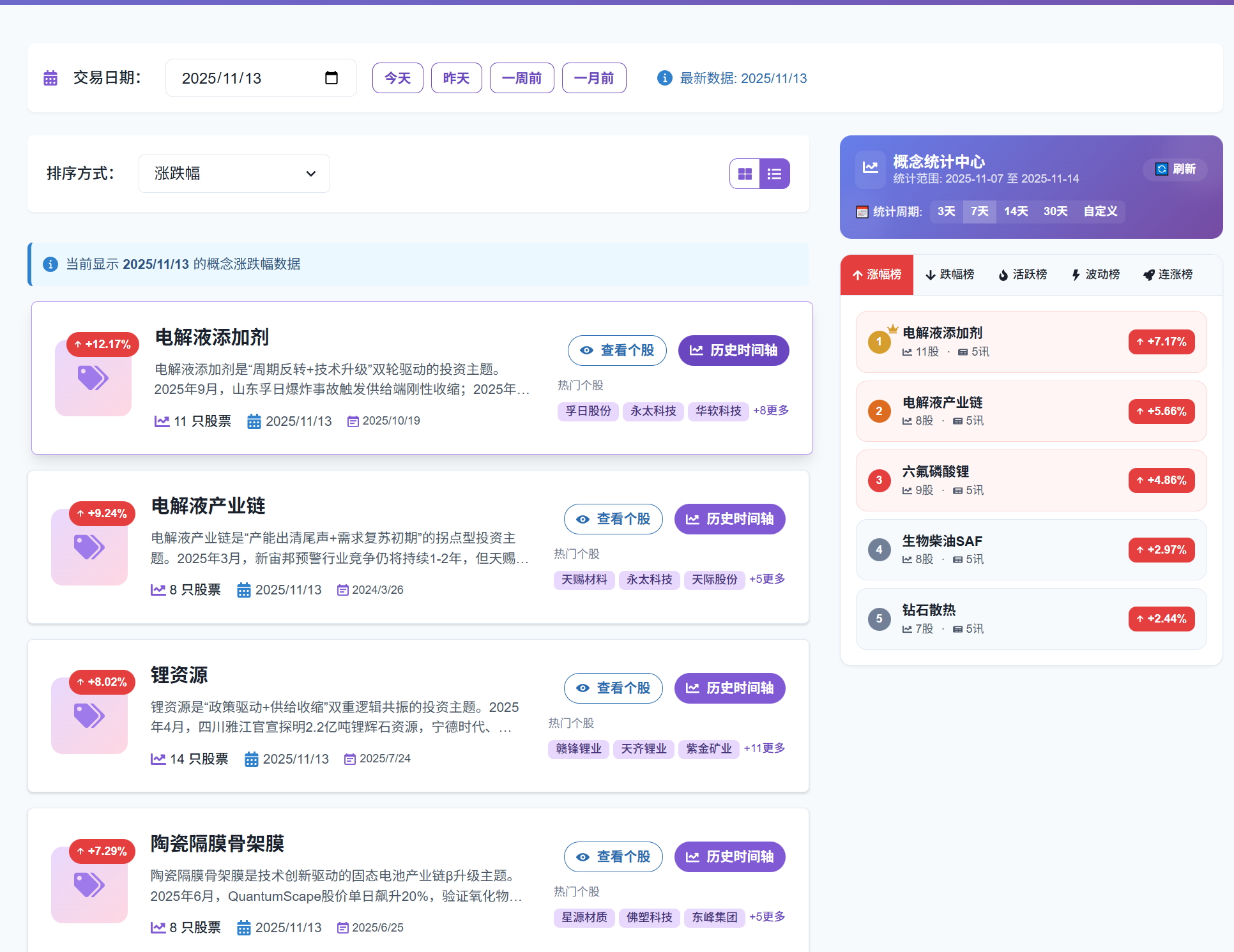Viewport: 1234px width, 952px height.
Task: Switch to the 跌幅榜 tab
Action: pos(950,275)
